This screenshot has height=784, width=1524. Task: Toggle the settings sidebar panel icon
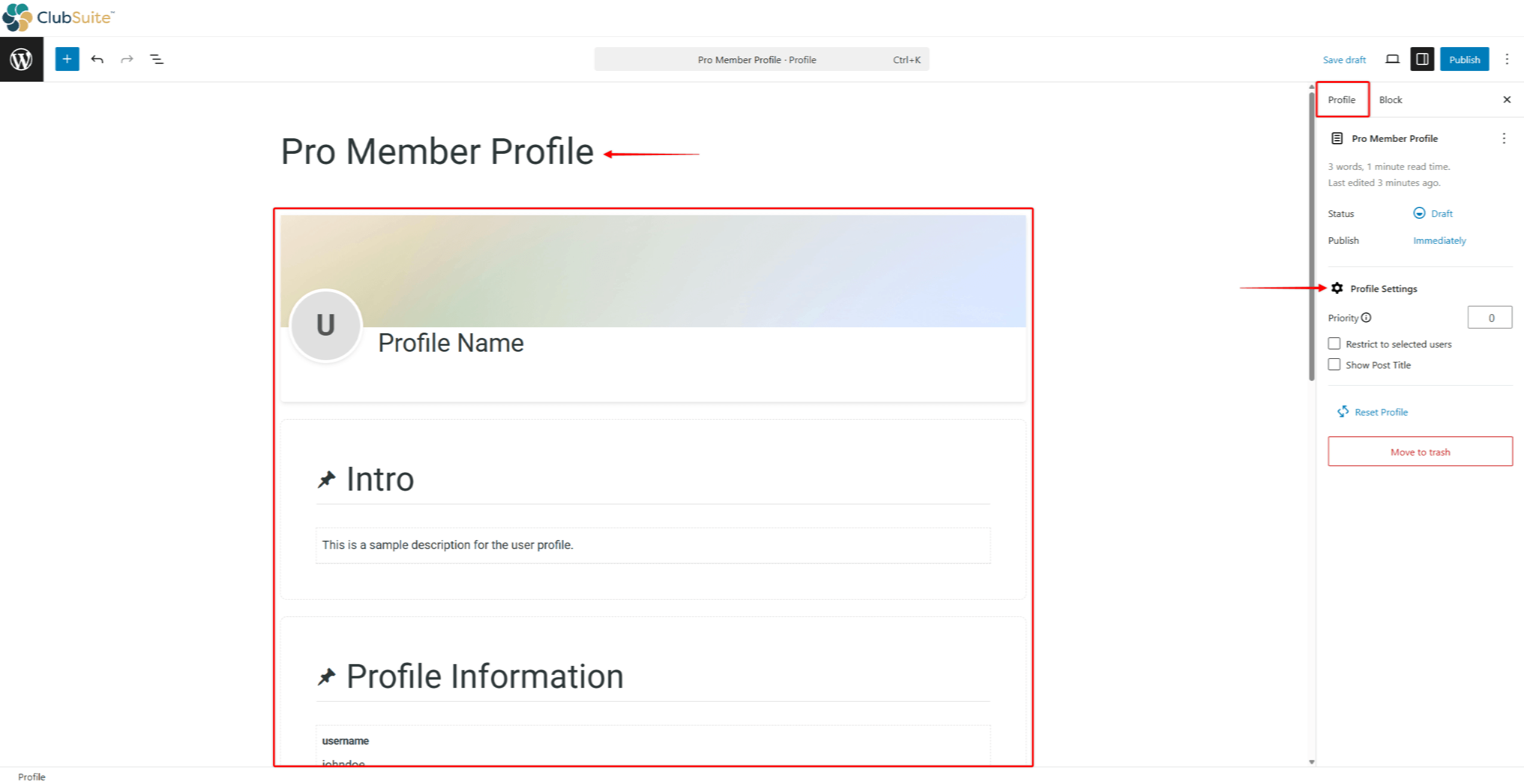pos(1423,59)
